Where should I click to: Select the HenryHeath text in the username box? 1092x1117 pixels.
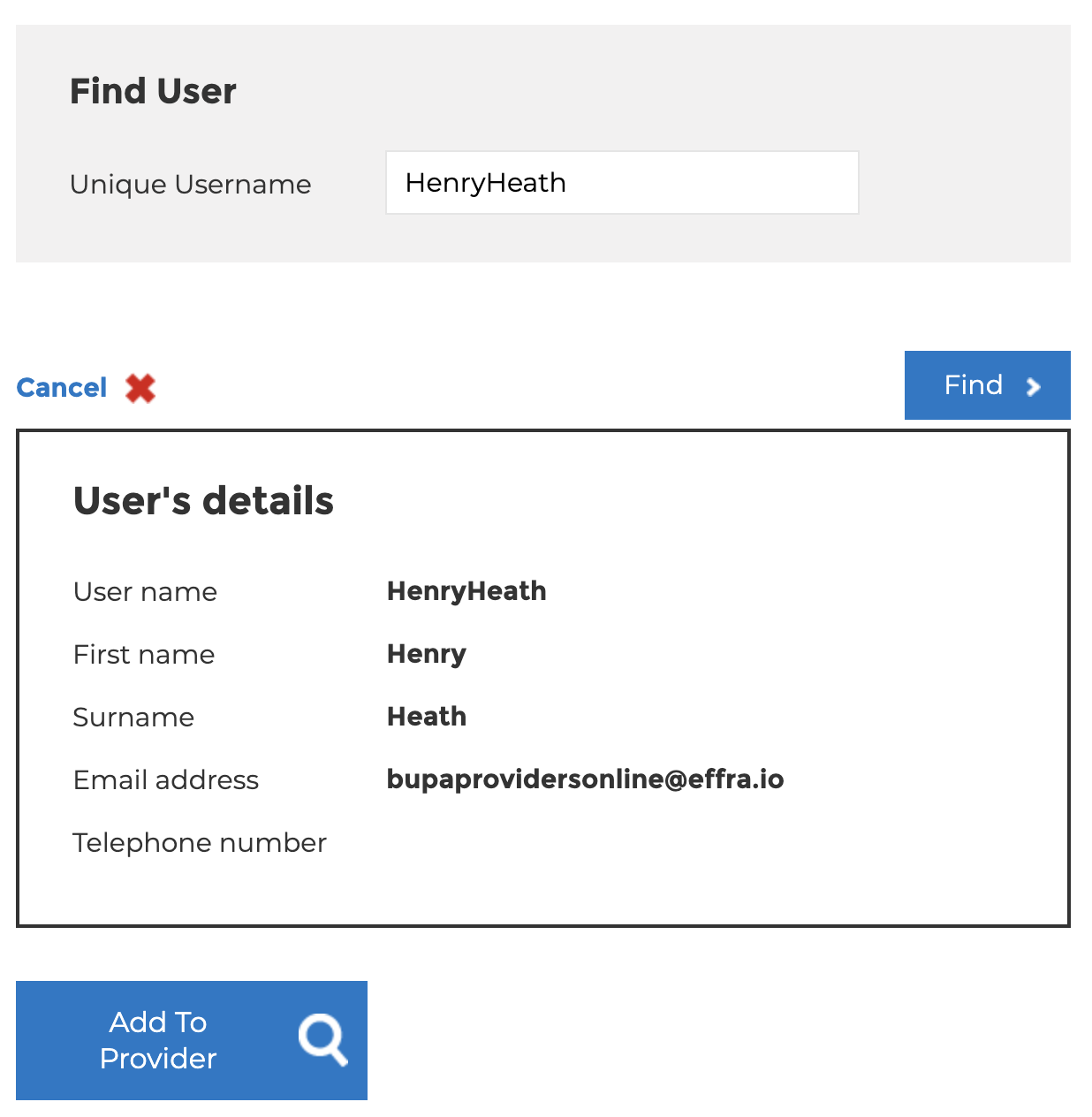[485, 182]
